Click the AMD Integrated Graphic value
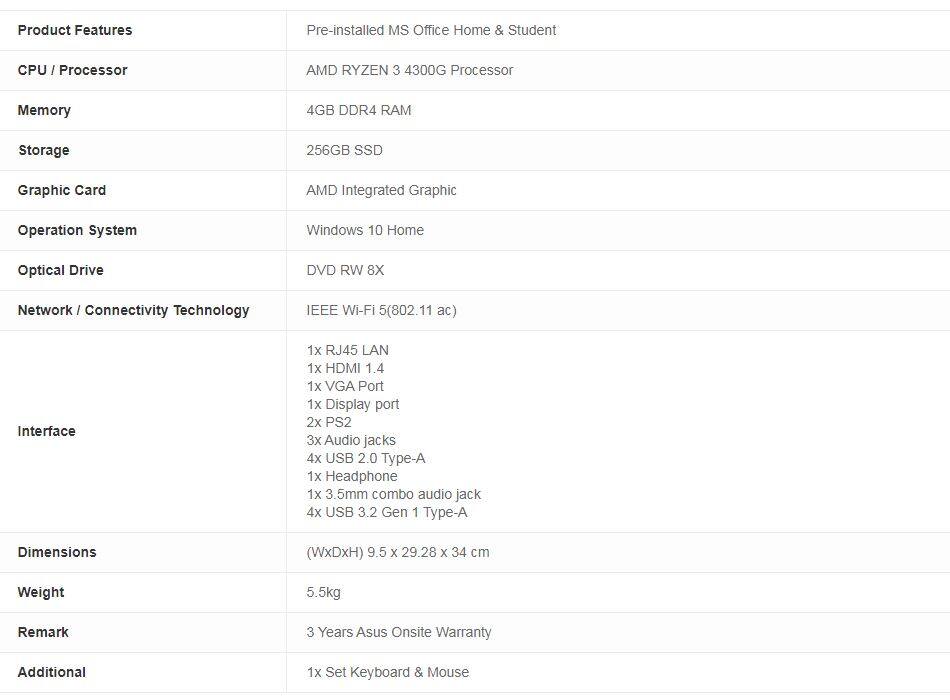Viewport: 950px width, 700px height. pos(381,190)
